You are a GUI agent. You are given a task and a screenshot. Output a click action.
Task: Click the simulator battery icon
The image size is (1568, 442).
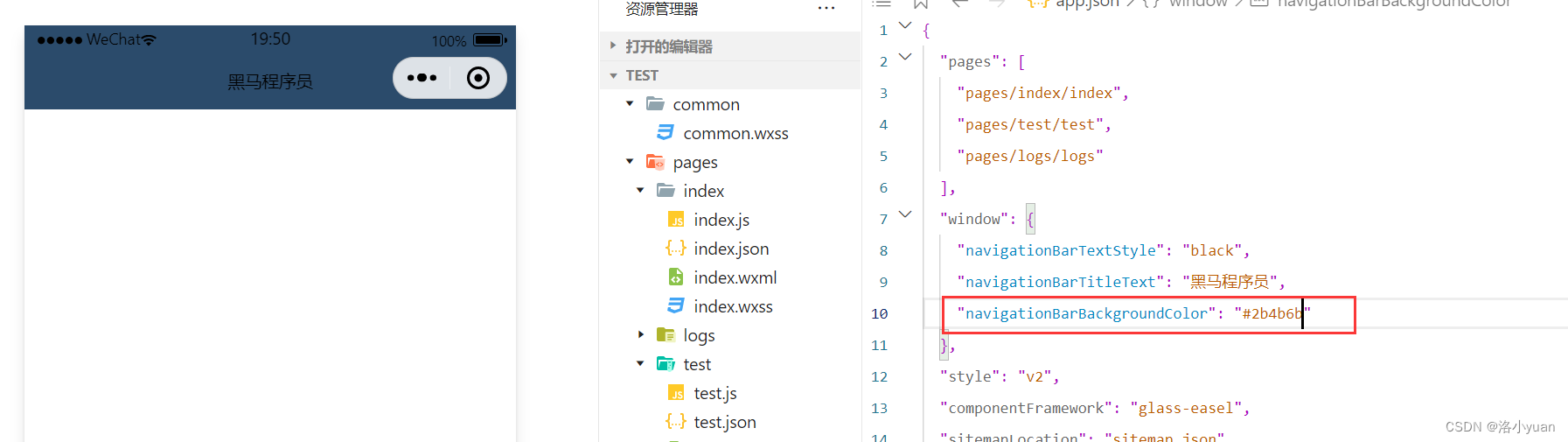(x=490, y=39)
